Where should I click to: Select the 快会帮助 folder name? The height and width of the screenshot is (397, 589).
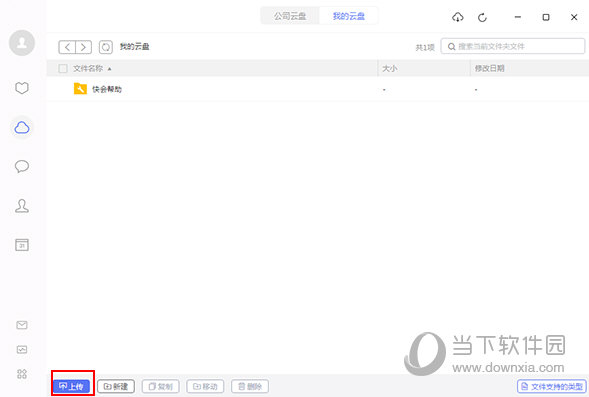click(x=107, y=89)
